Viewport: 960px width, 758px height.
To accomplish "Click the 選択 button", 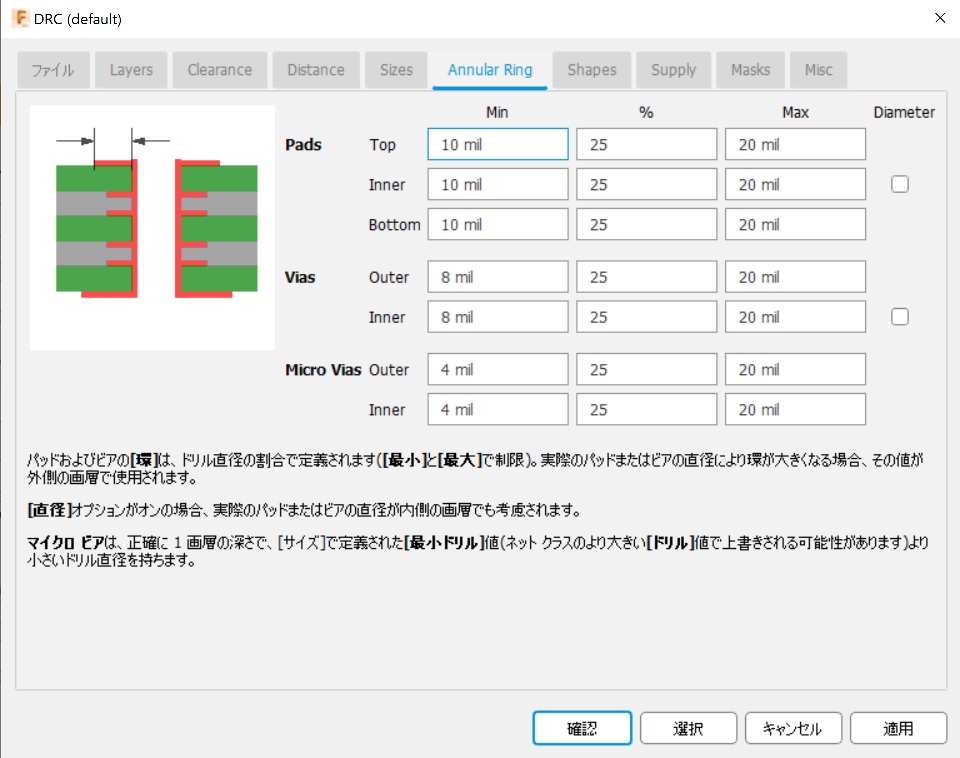I will tap(688, 728).
